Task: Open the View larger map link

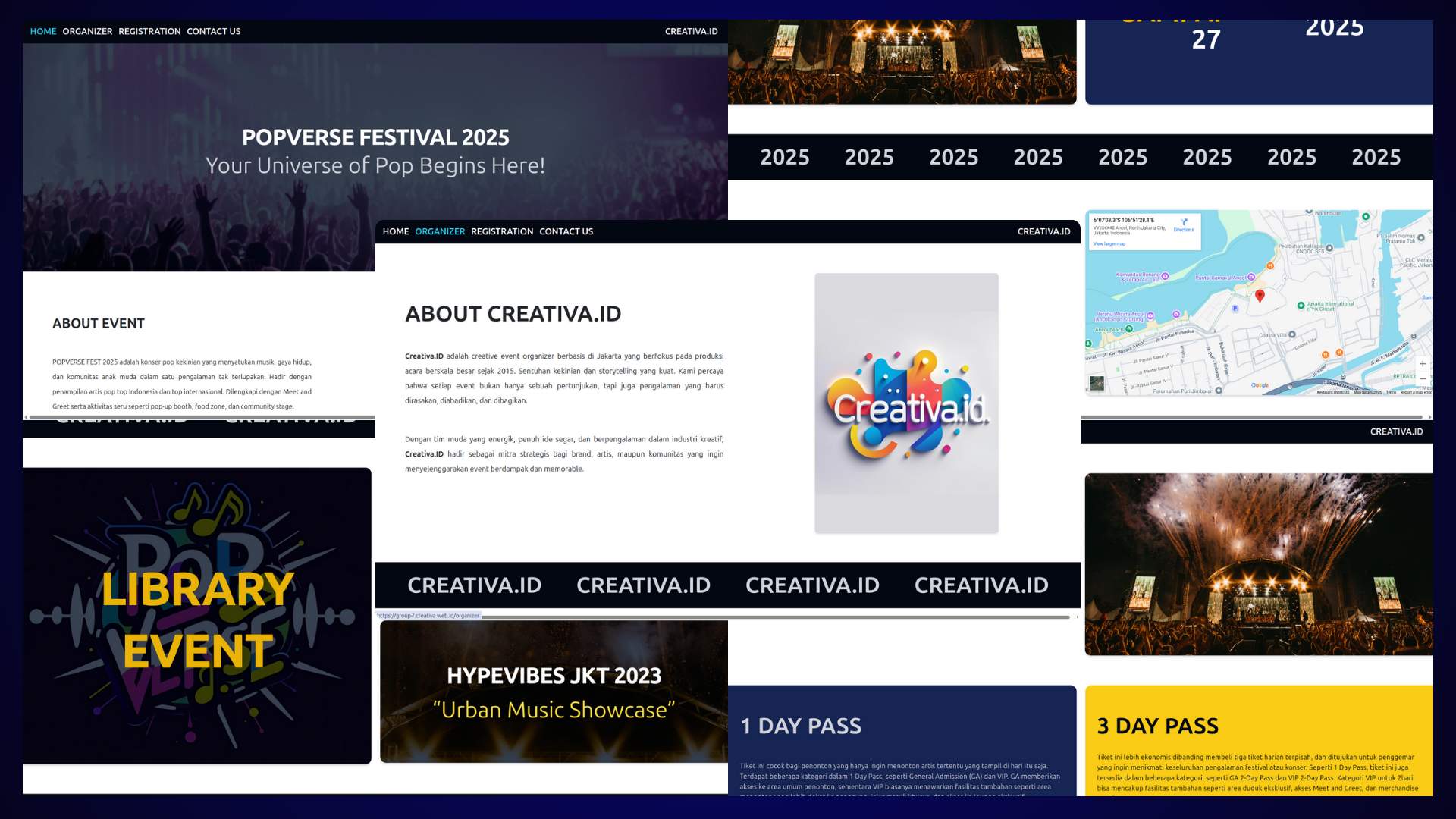Action: coord(1109,244)
